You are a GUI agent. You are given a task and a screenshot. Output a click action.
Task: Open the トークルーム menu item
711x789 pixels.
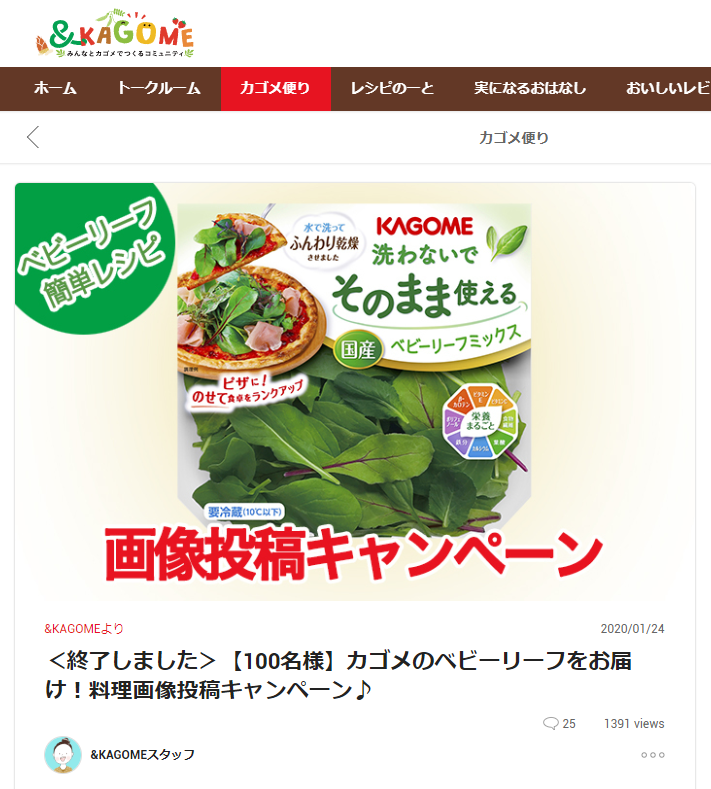click(159, 89)
